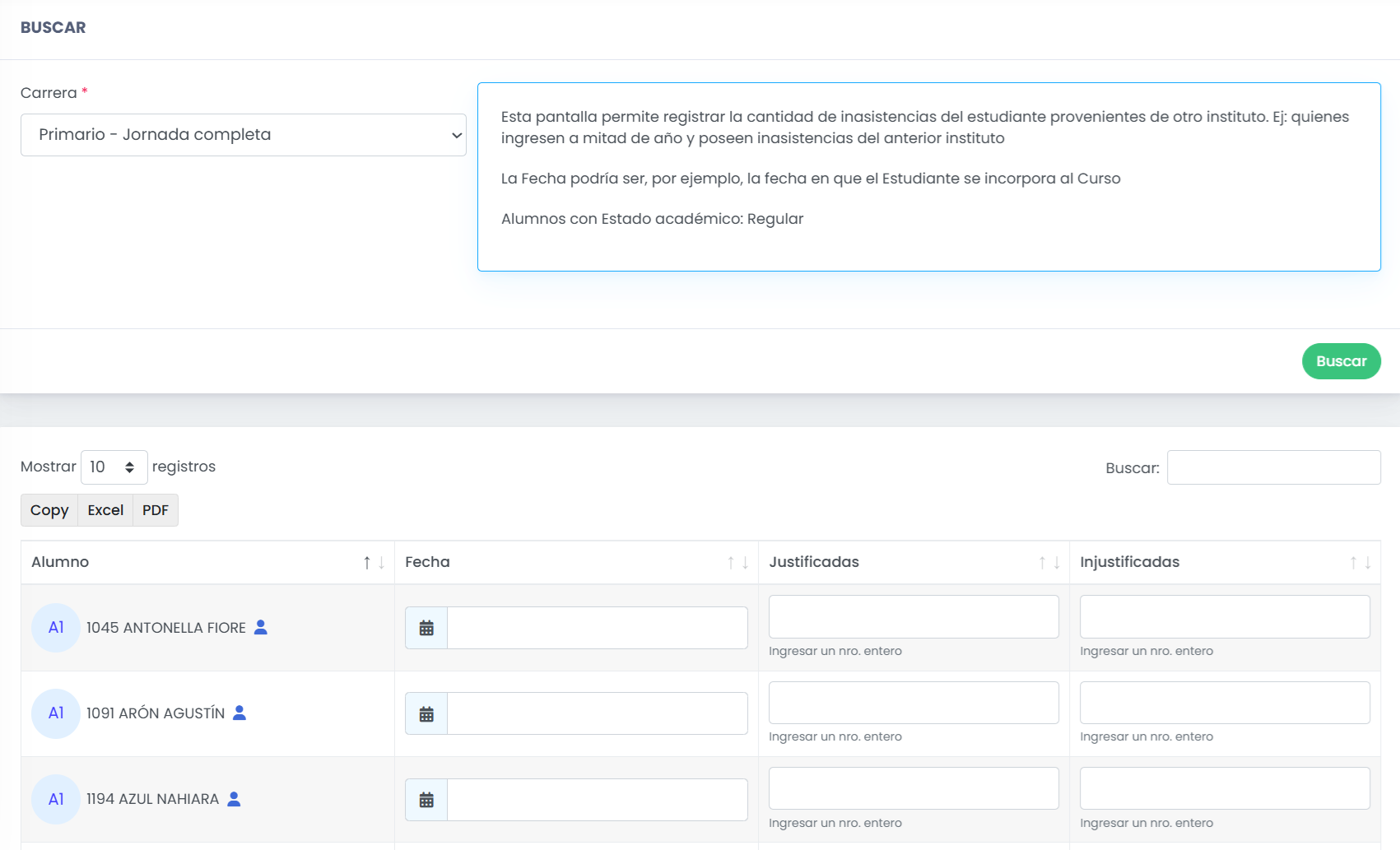Click profile icon next to 1045 Antonella Fiore
This screenshot has height=850, width=1400.
(x=261, y=627)
